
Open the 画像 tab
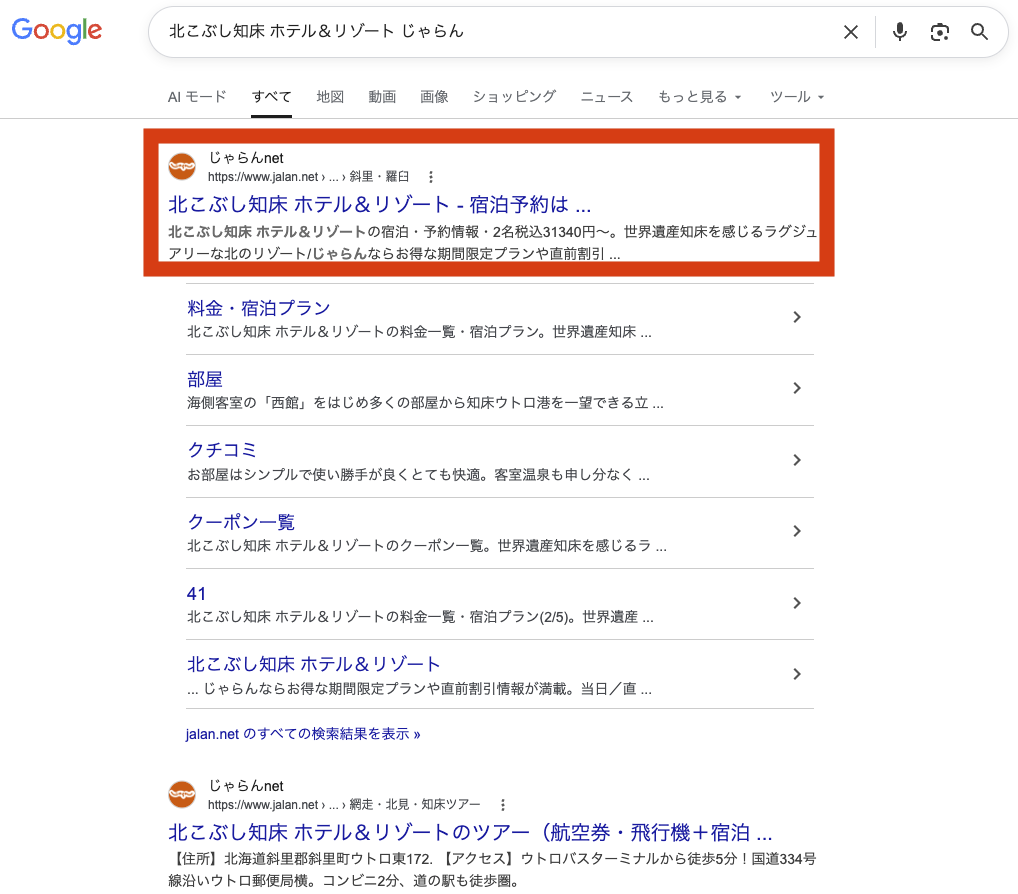click(434, 97)
